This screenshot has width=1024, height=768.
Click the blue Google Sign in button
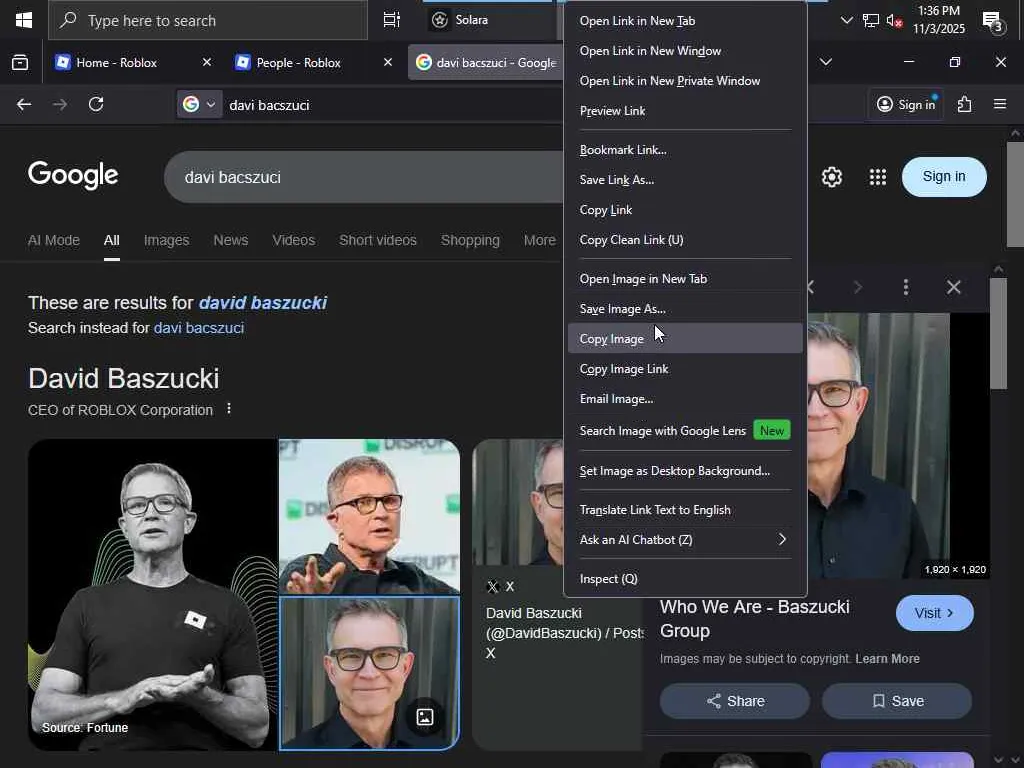(944, 176)
